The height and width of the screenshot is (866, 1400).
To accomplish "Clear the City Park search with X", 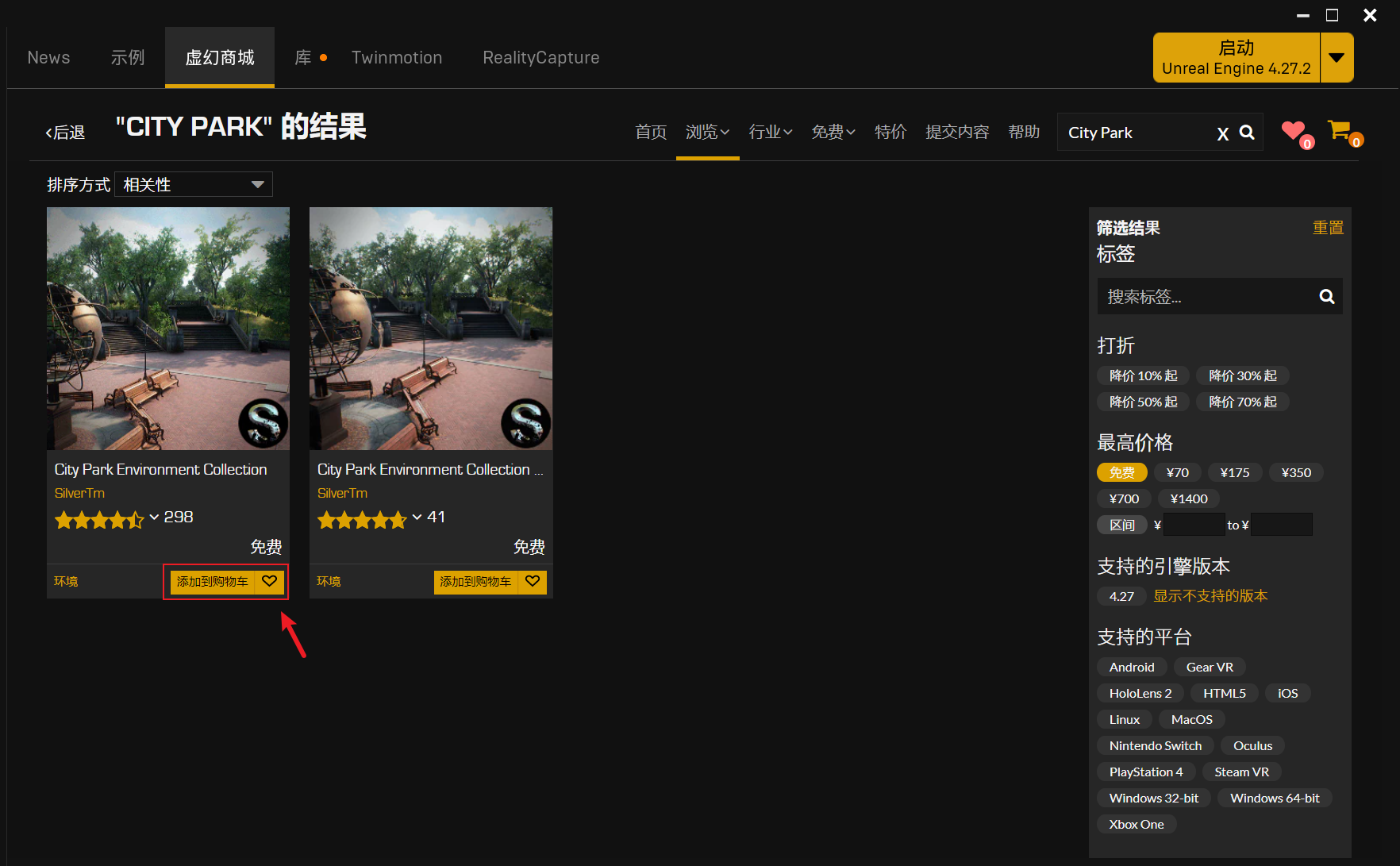I will (1223, 133).
